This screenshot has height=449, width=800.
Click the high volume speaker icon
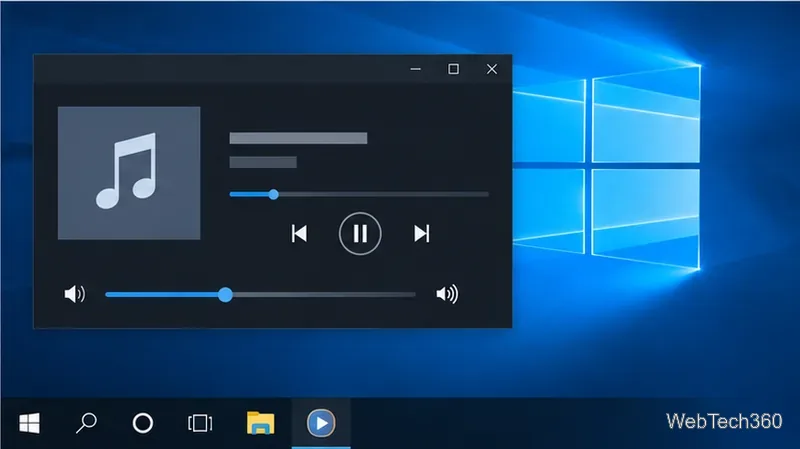[x=447, y=294]
